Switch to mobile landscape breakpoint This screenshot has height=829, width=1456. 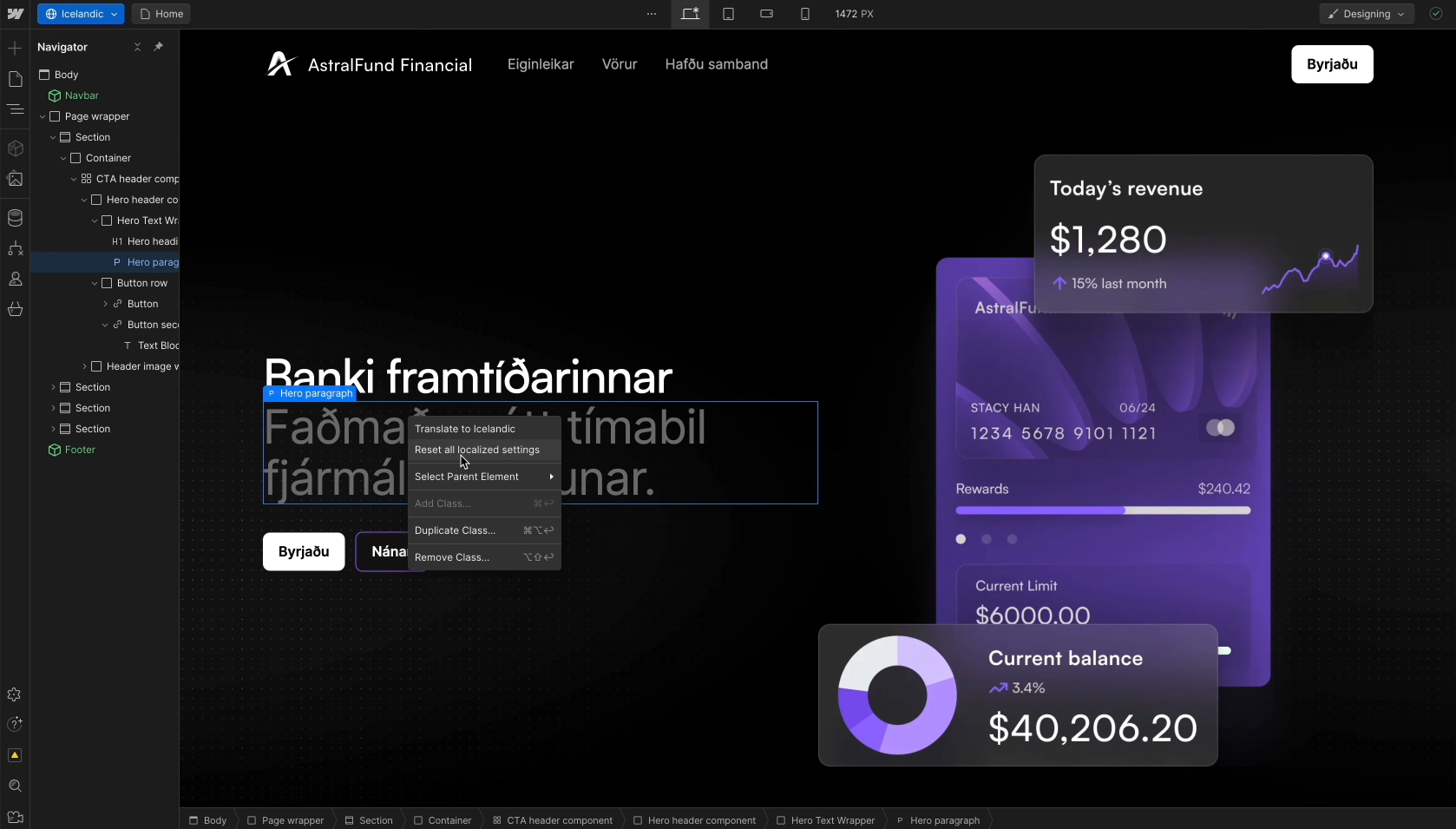766,14
